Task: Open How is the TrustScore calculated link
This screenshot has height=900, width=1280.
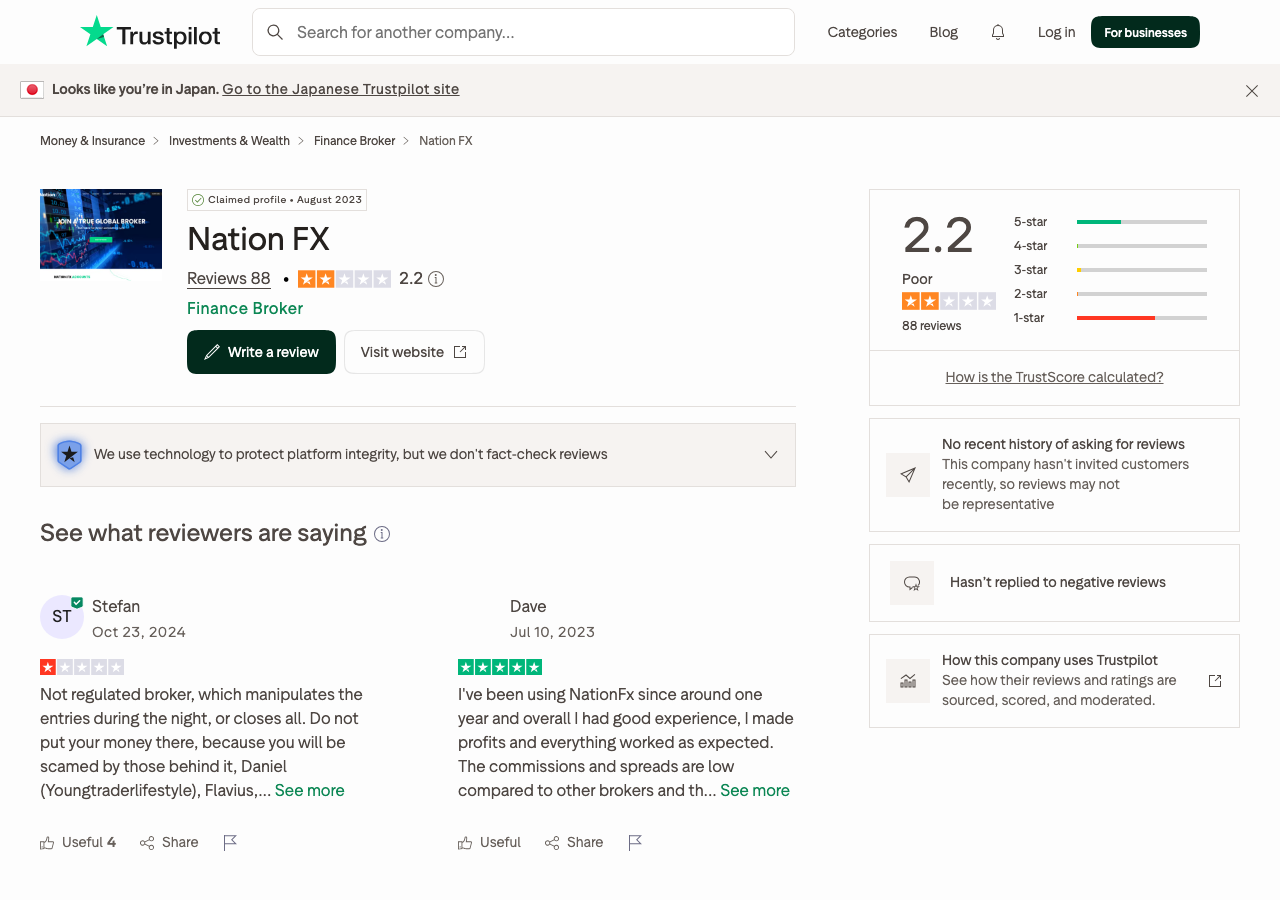Action: point(1054,377)
